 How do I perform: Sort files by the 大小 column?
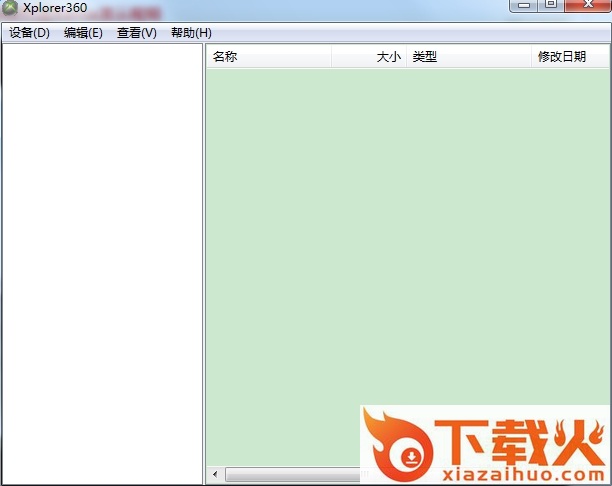369,57
